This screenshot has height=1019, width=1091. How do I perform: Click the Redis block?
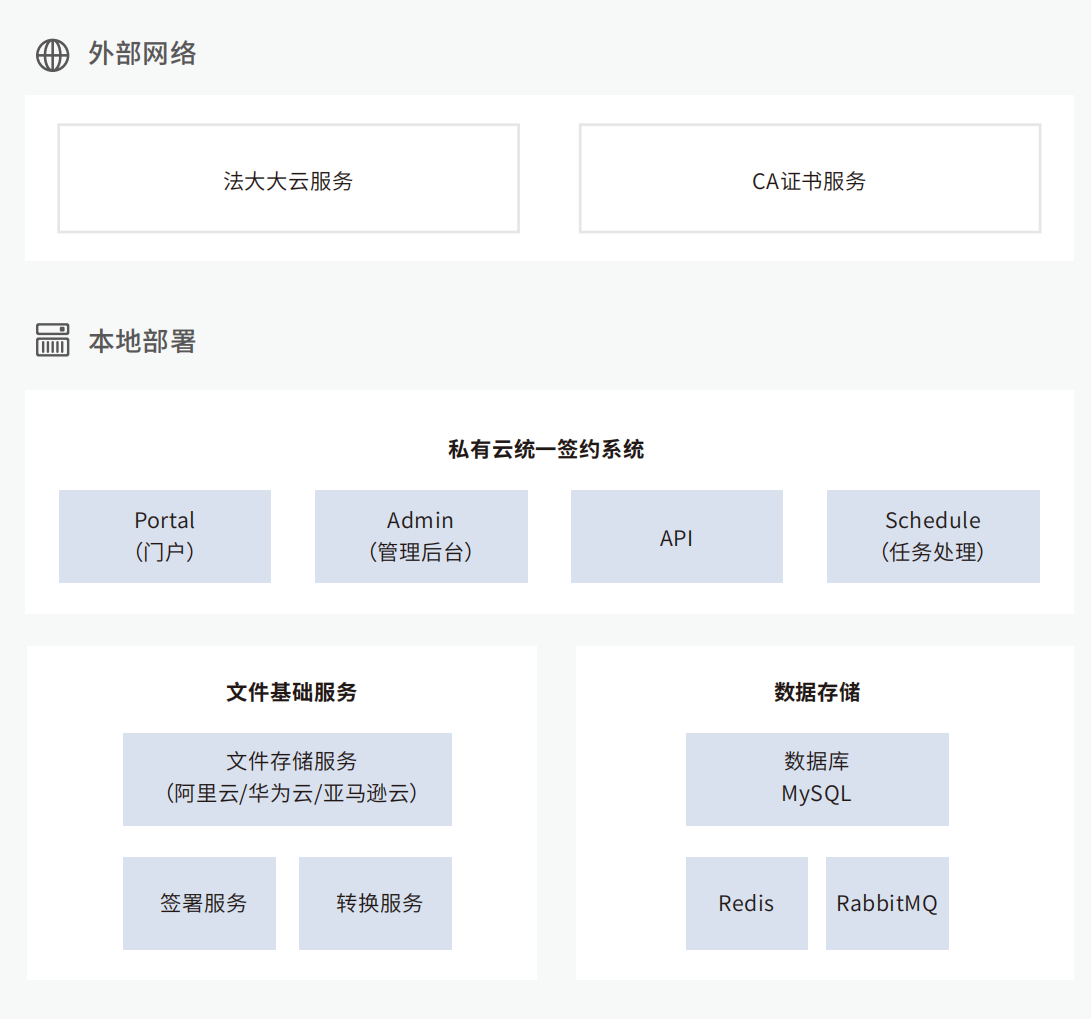[x=747, y=903]
